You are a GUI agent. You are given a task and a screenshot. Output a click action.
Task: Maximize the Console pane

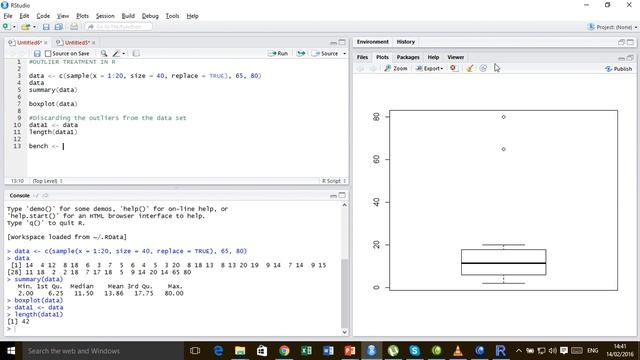pyautogui.click(x=342, y=195)
